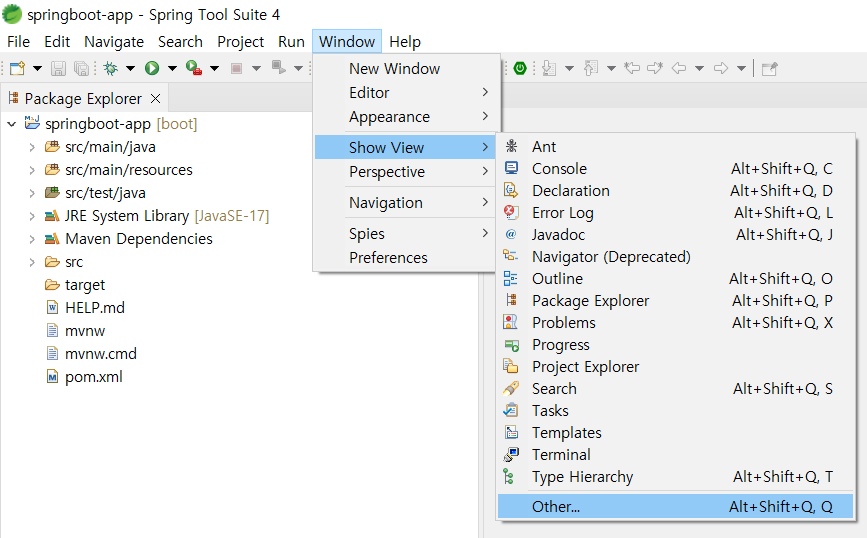Open the Forward history dropdown arrow
Viewport: 867px width, 538px height.
(x=741, y=69)
